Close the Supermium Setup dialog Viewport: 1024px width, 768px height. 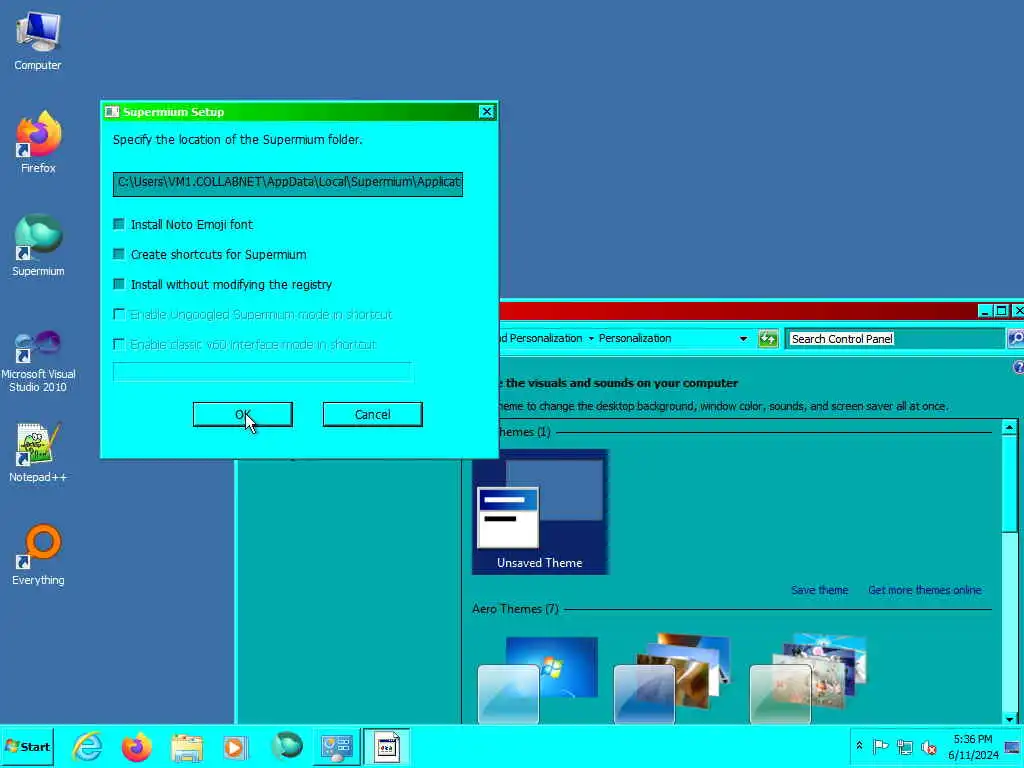click(487, 112)
